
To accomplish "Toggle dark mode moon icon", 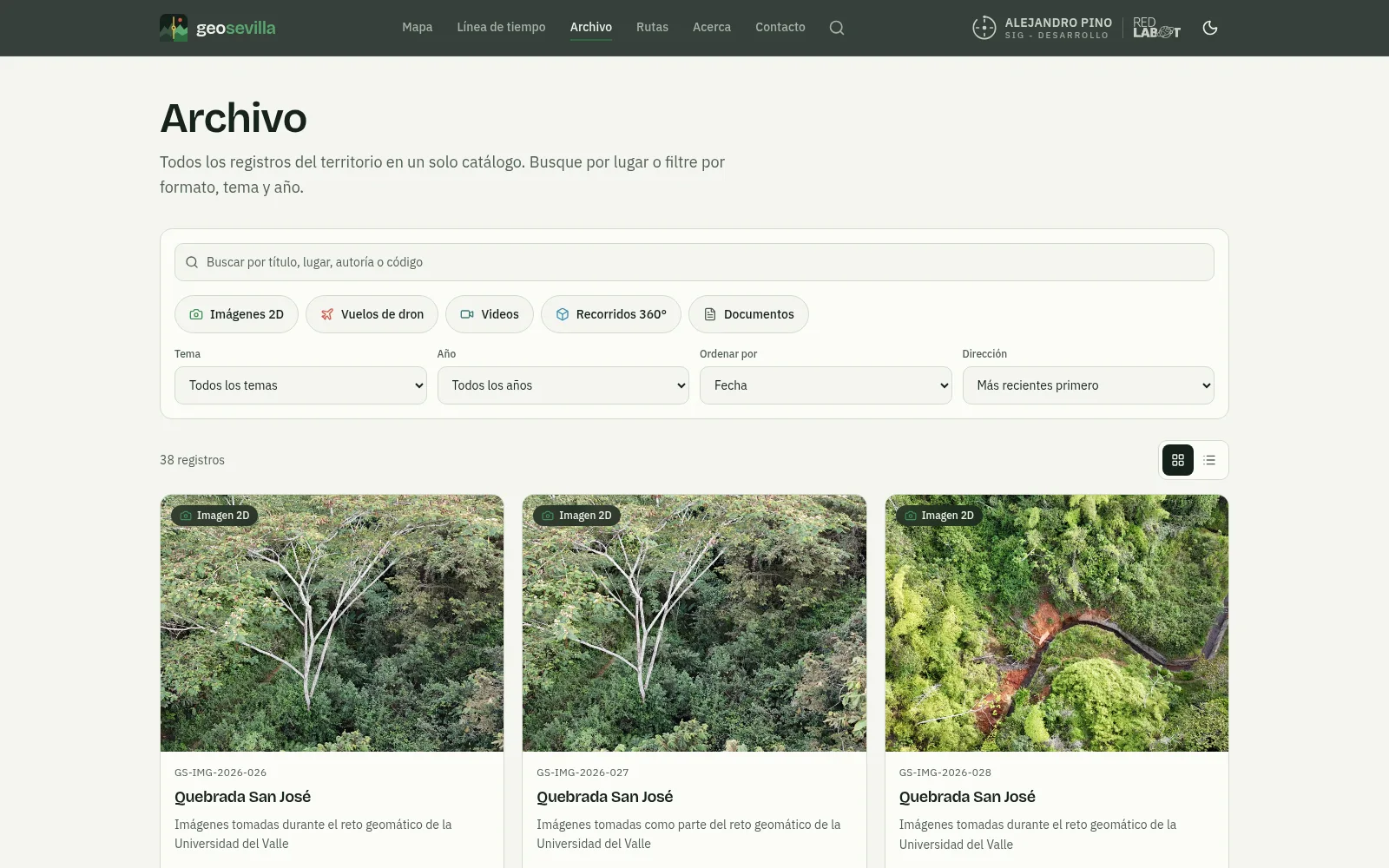I will click(x=1210, y=28).
